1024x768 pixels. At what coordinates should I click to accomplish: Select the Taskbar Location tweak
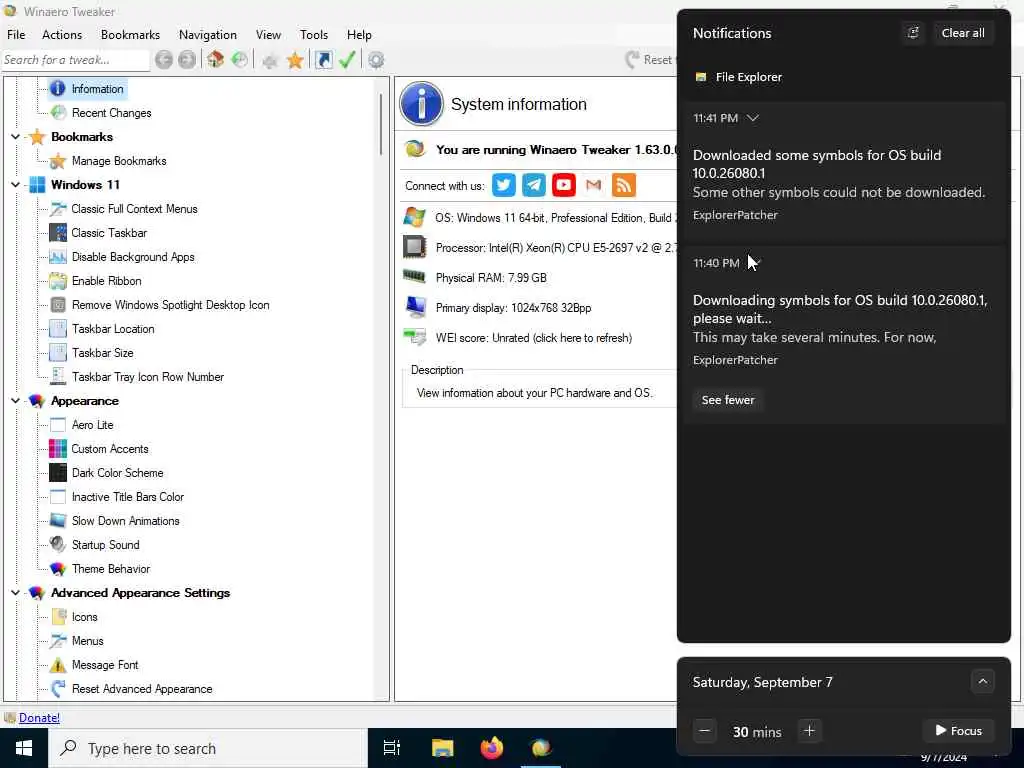tap(113, 329)
